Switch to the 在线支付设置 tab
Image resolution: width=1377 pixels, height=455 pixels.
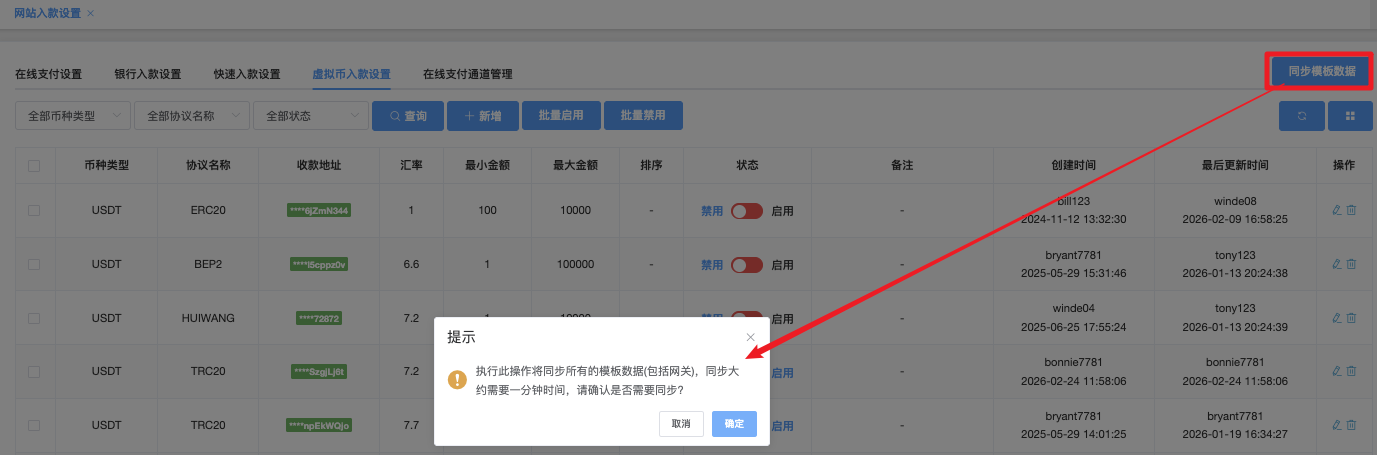point(48,74)
